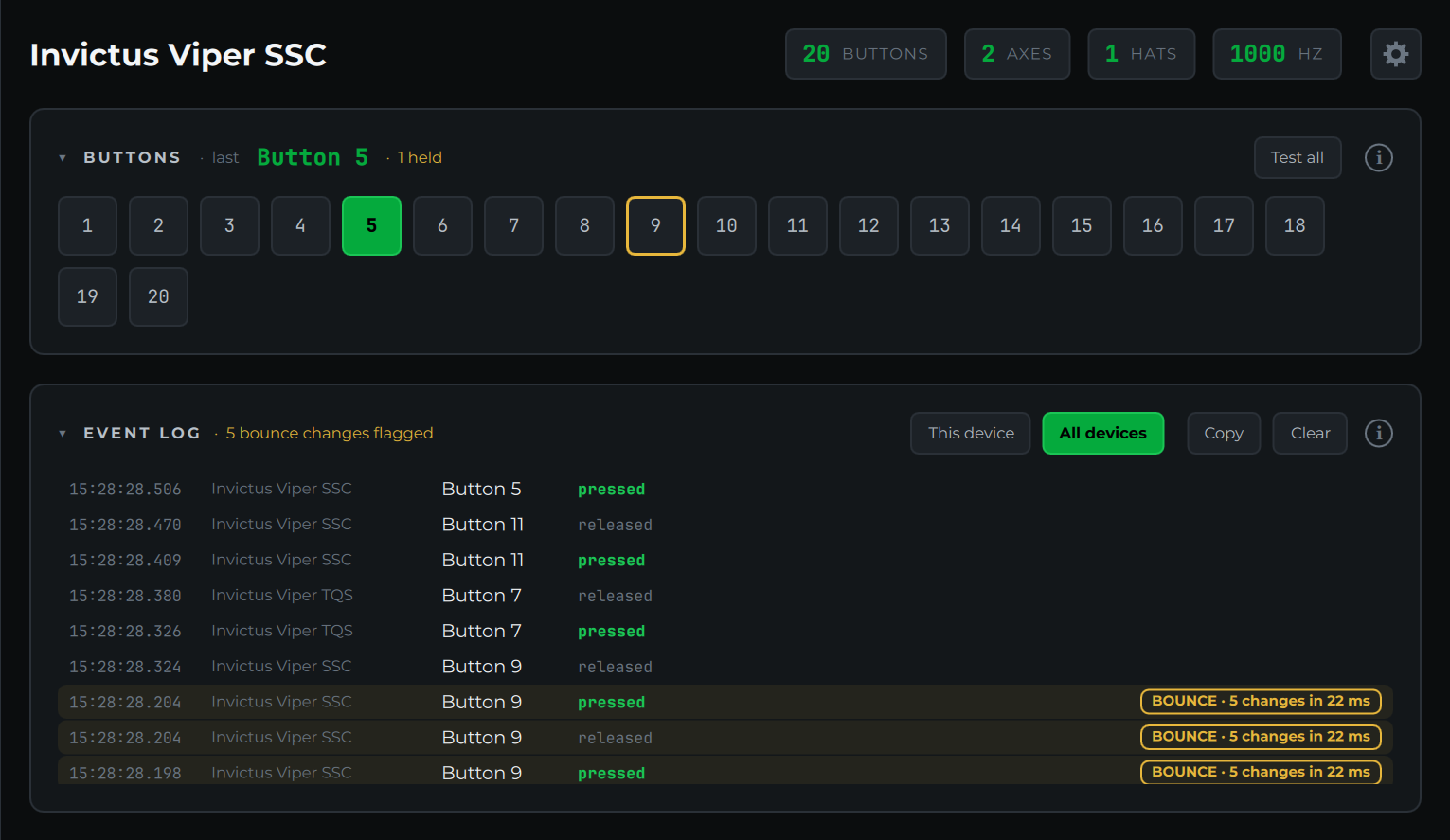Click the Test all button
This screenshot has width=1450, height=840.
point(1298,157)
